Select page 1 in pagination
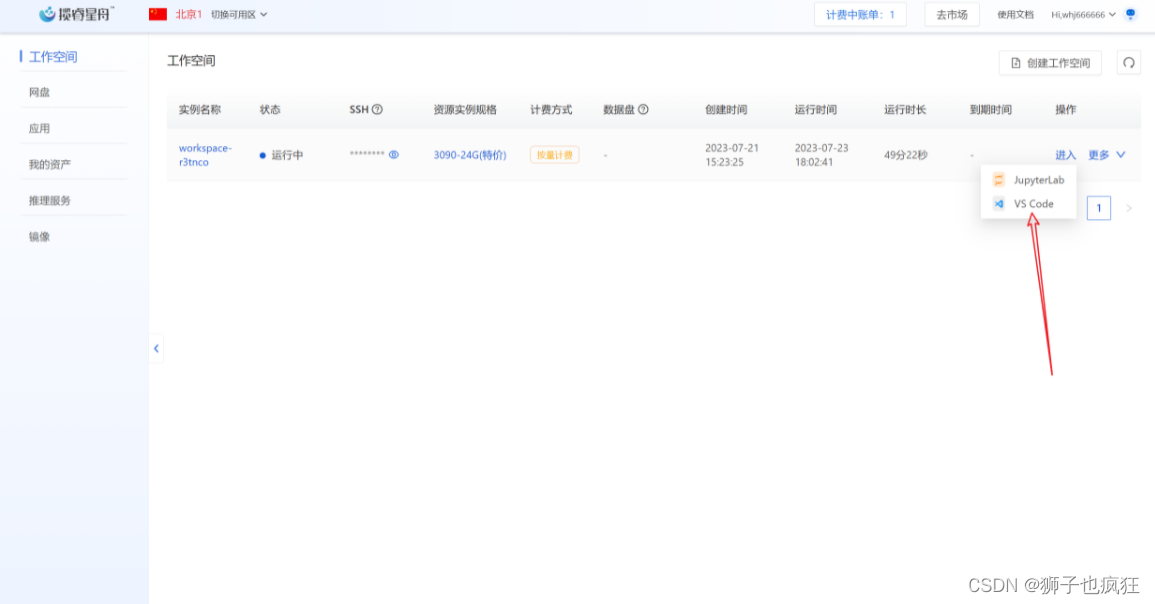 click(1098, 207)
